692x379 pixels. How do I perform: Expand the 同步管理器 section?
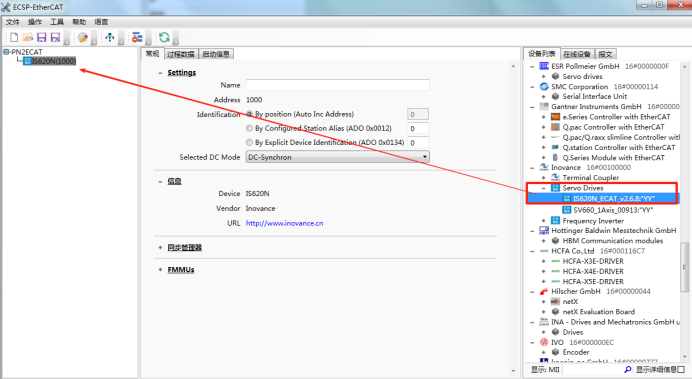click(x=160, y=248)
